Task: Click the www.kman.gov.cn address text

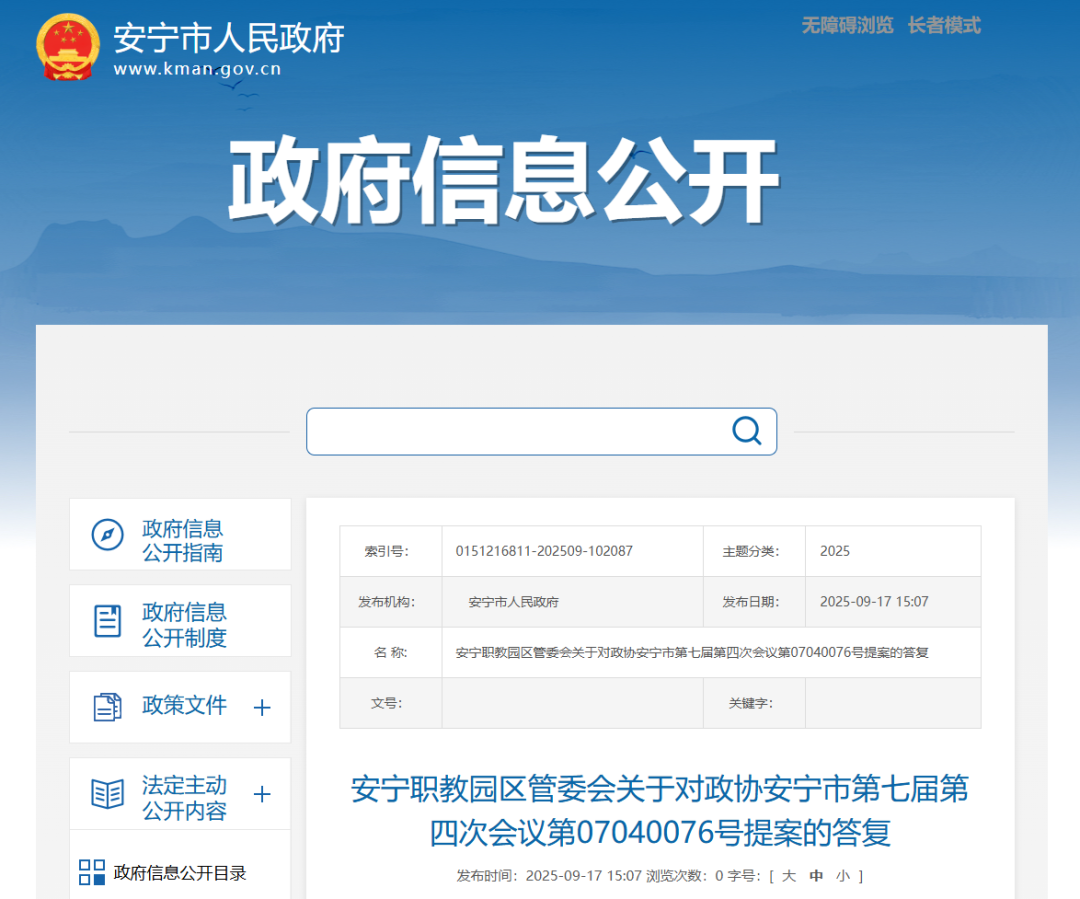Action: coord(198,69)
